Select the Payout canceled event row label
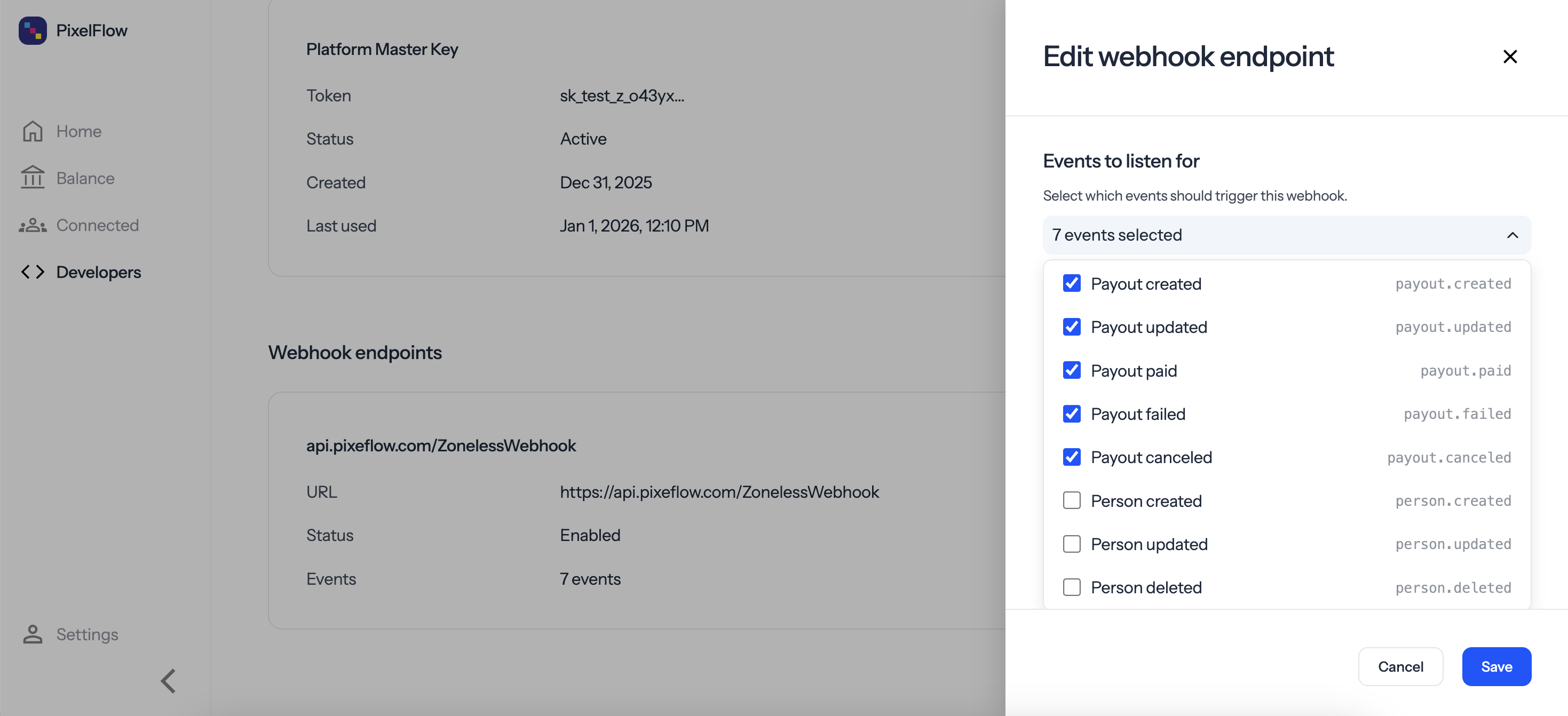This screenshot has height=716, width=1568. (1151, 457)
